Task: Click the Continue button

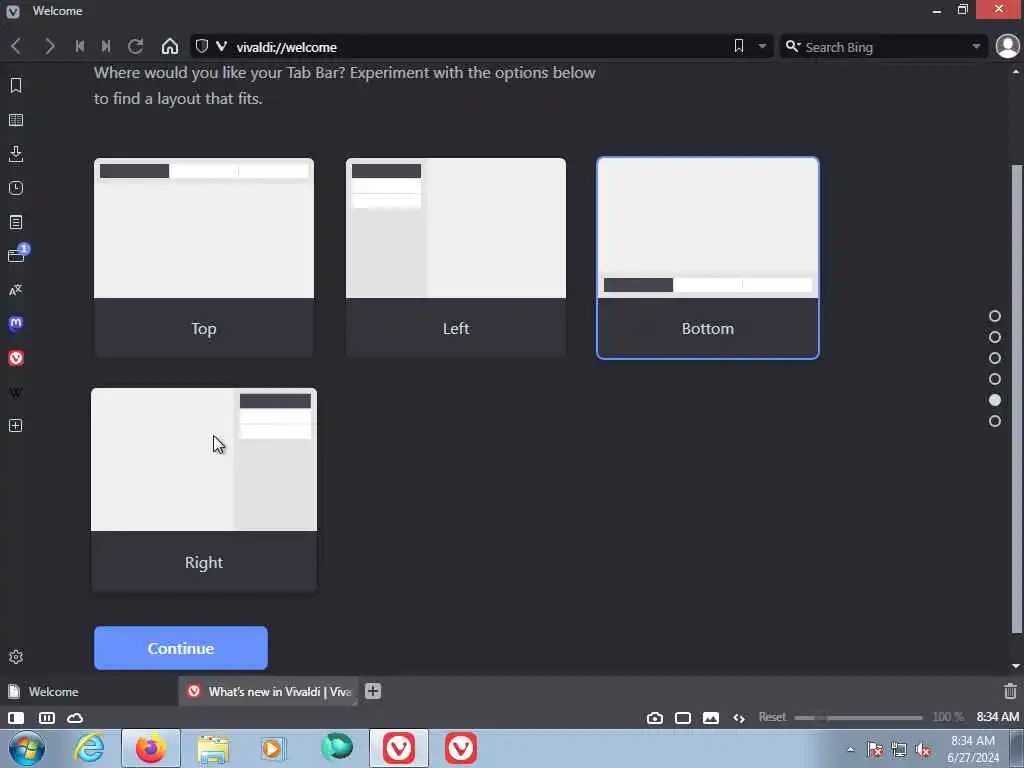Action: coord(181,648)
